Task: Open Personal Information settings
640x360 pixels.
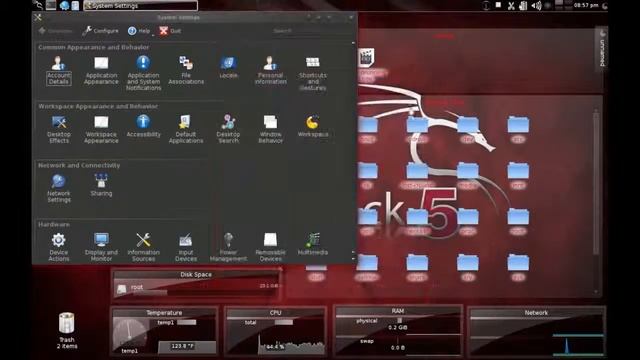Action: pyautogui.click(x=270, y=70)
